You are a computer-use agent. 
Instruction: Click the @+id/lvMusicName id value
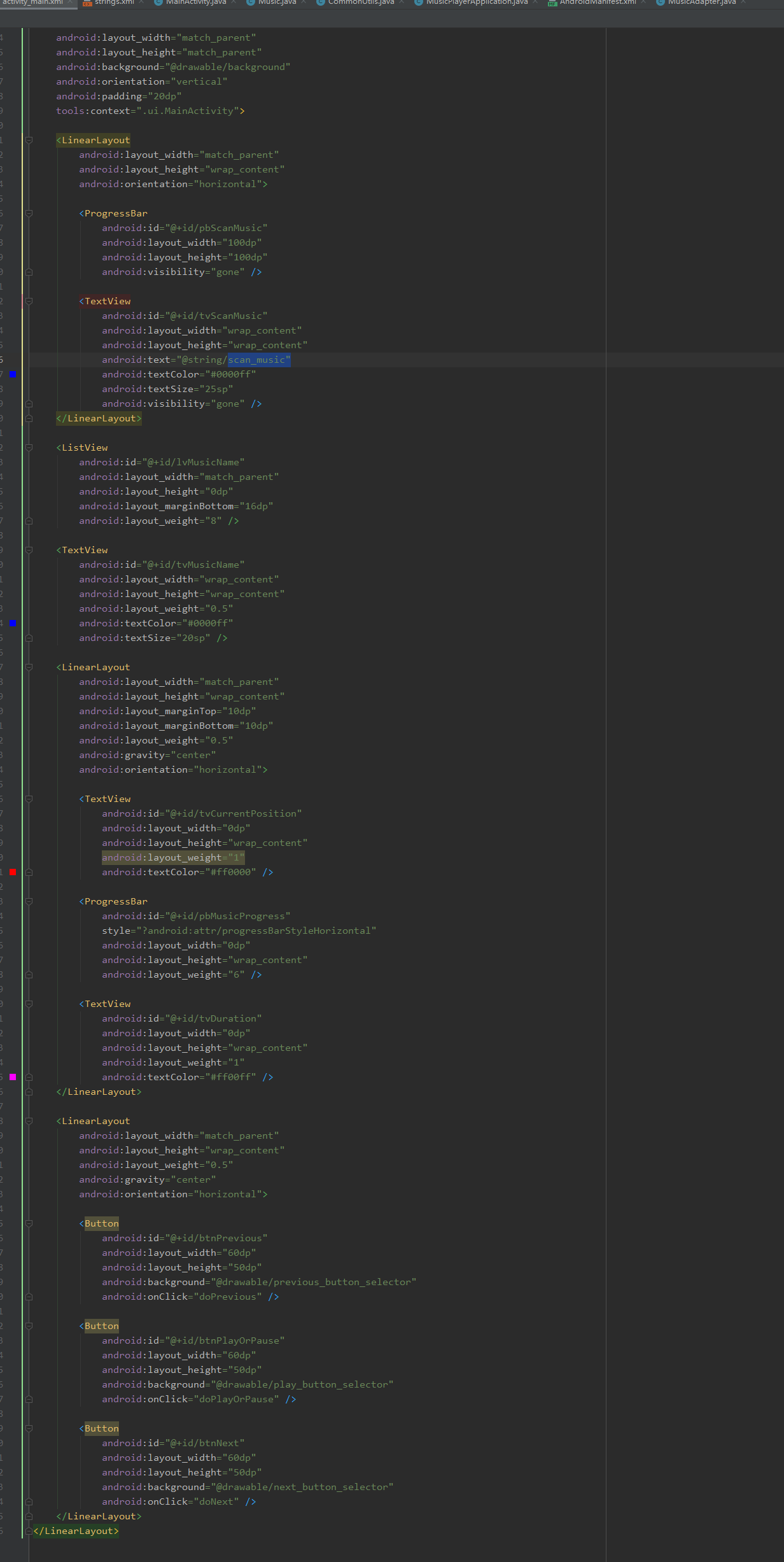click(x=193, y=462)
